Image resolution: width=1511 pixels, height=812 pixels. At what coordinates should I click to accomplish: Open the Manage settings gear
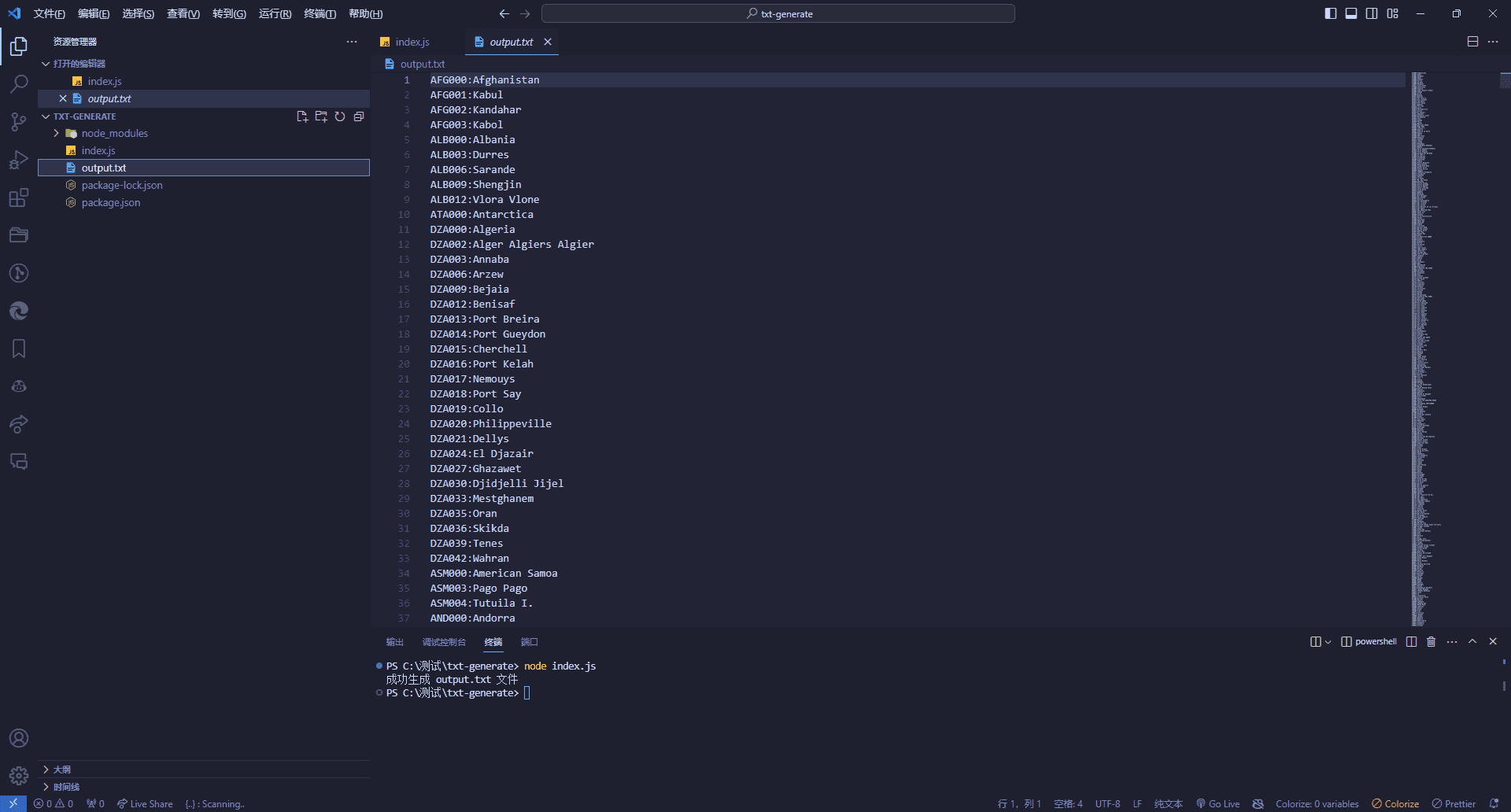pyautogui.click(x=19, y=776)
